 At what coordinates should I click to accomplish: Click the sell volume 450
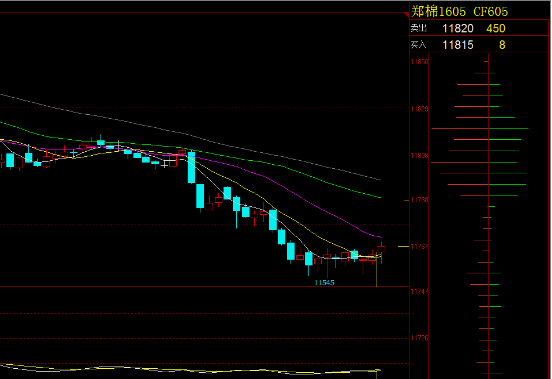(x=496, y=29)
